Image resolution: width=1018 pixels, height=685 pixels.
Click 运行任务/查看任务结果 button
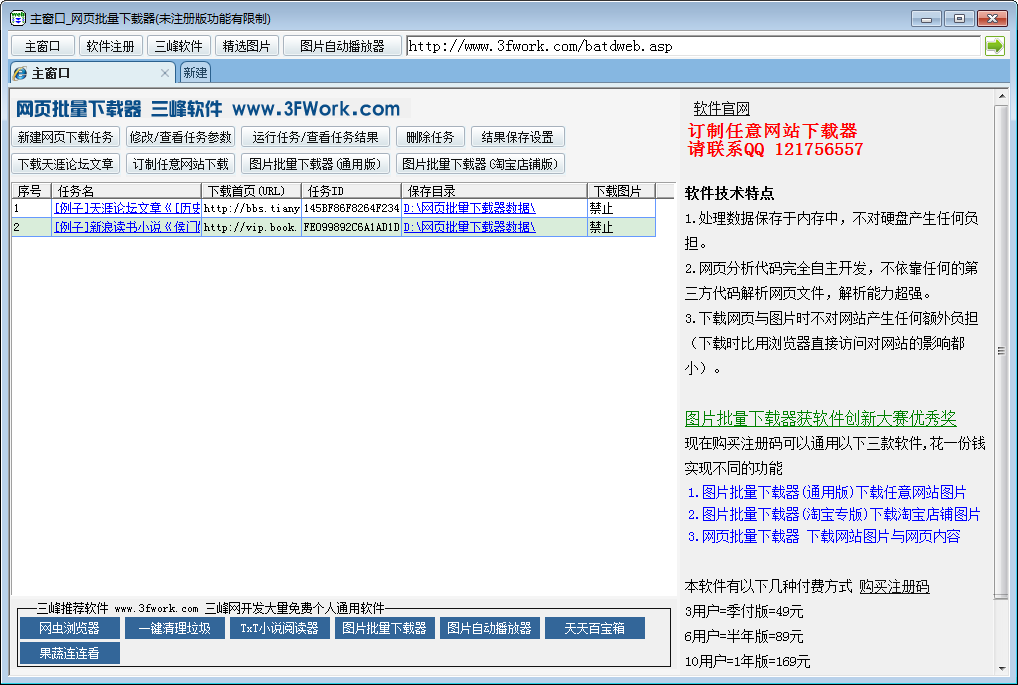(316, 137)
